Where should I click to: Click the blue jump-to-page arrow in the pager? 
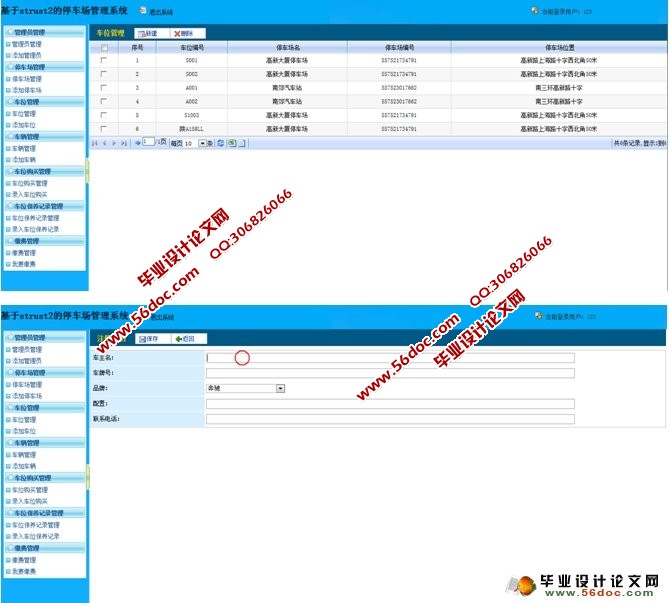tap(137, 143)
